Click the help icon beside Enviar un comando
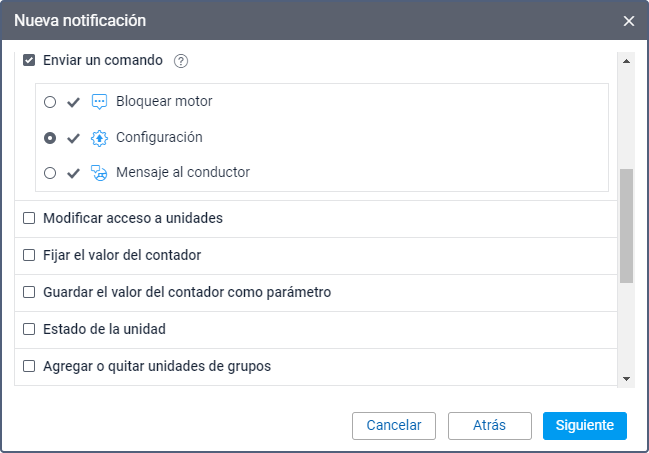649x453 pixels. pyautogui.click(x=181, y=61)
